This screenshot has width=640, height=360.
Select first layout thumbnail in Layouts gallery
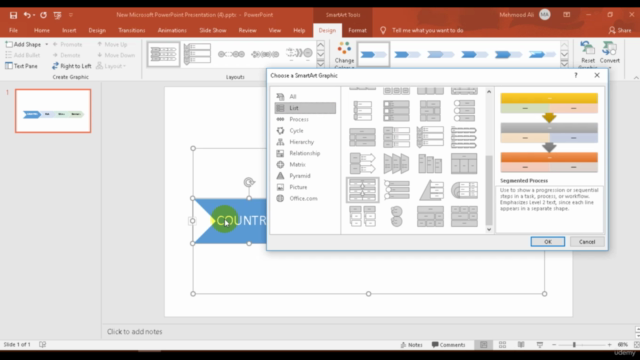point(163,54)
